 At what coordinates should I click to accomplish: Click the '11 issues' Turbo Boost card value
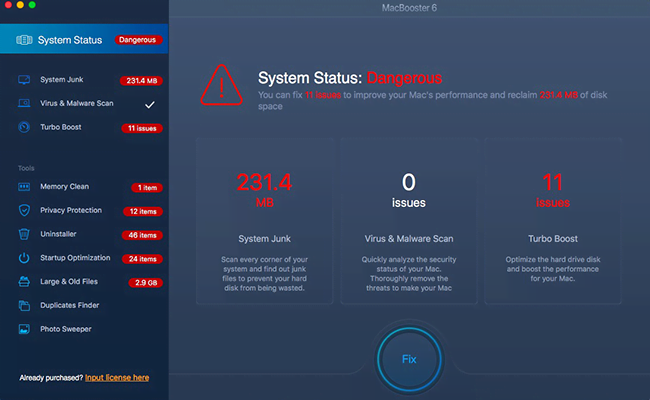click(x=553, y=190)
